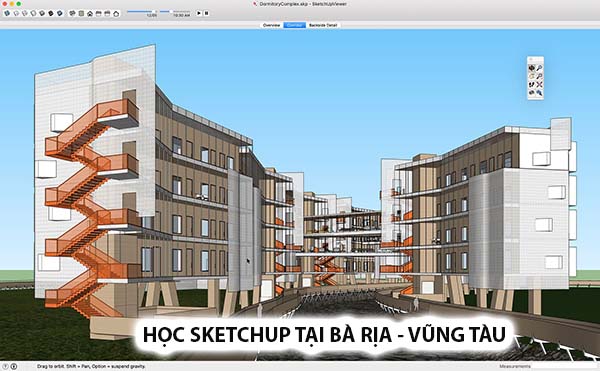The image size is (600, 371).
Task: Select the highlighted Corridor scene tab
Action: click(x=294, y=25)
